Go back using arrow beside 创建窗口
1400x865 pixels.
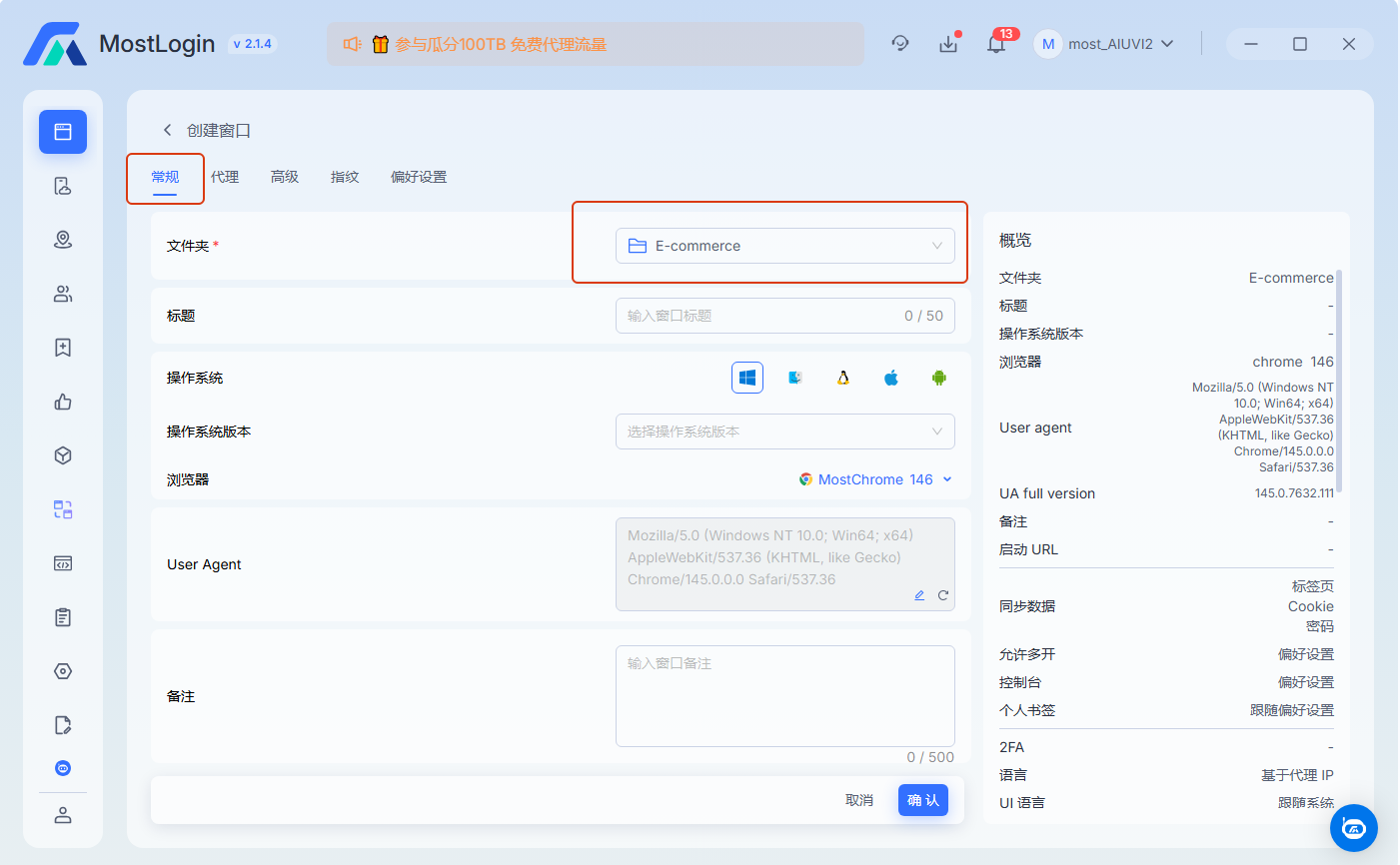click(167, 130)
